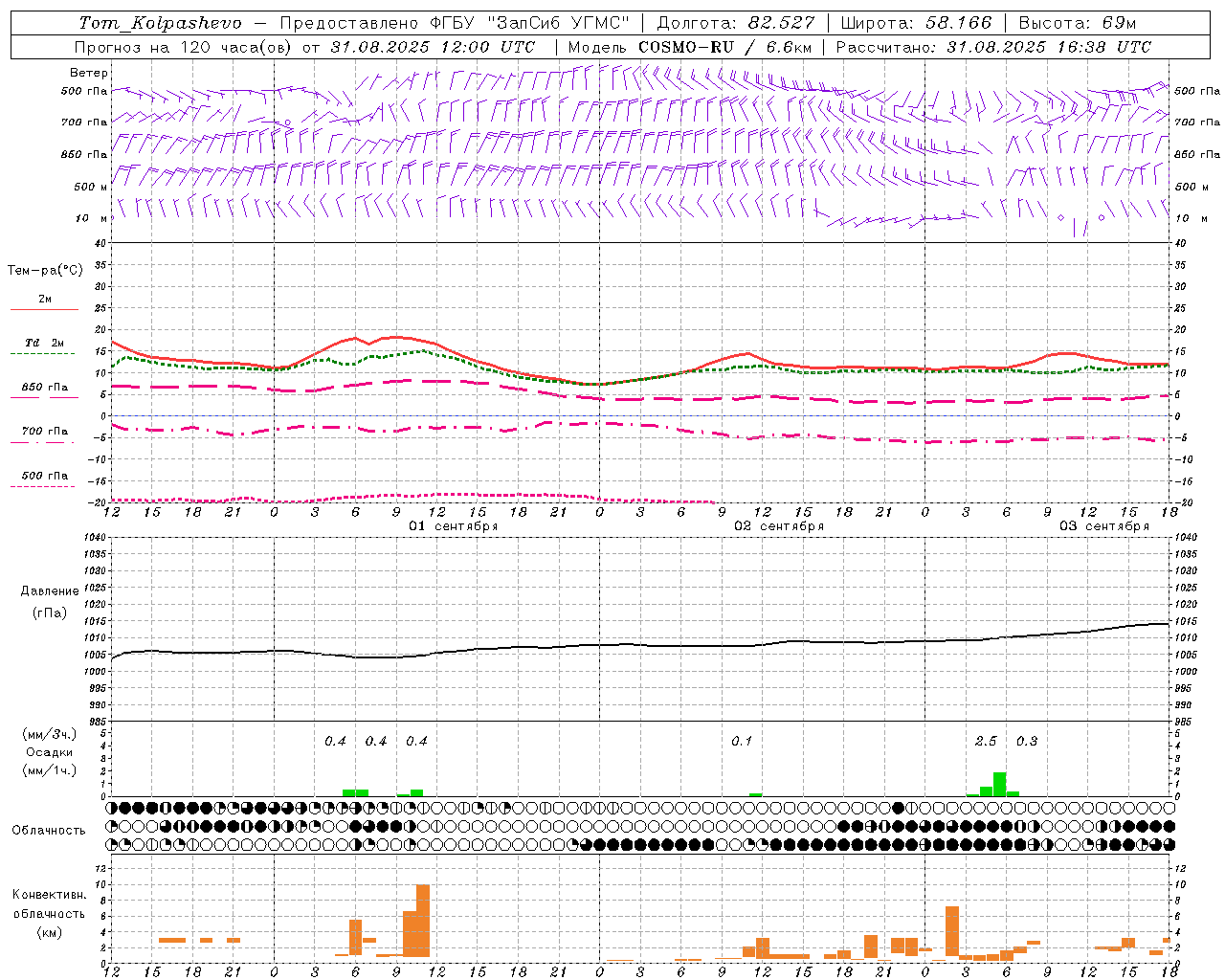Click the Td 2м dew point legend entry

[45, 343]
